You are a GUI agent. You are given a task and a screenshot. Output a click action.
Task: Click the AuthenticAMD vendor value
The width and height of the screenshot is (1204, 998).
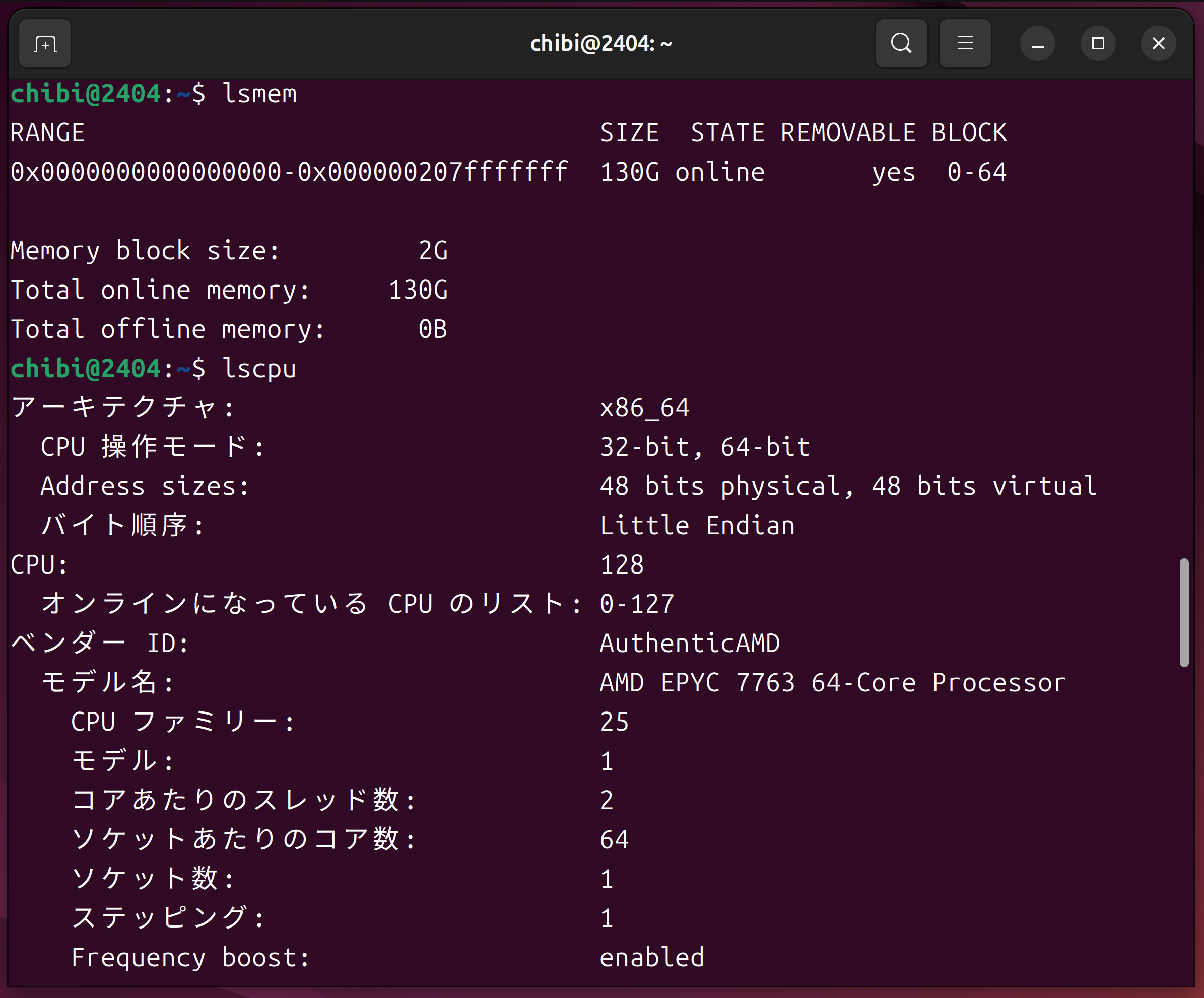pyautogui.click(x=689, y=643)
